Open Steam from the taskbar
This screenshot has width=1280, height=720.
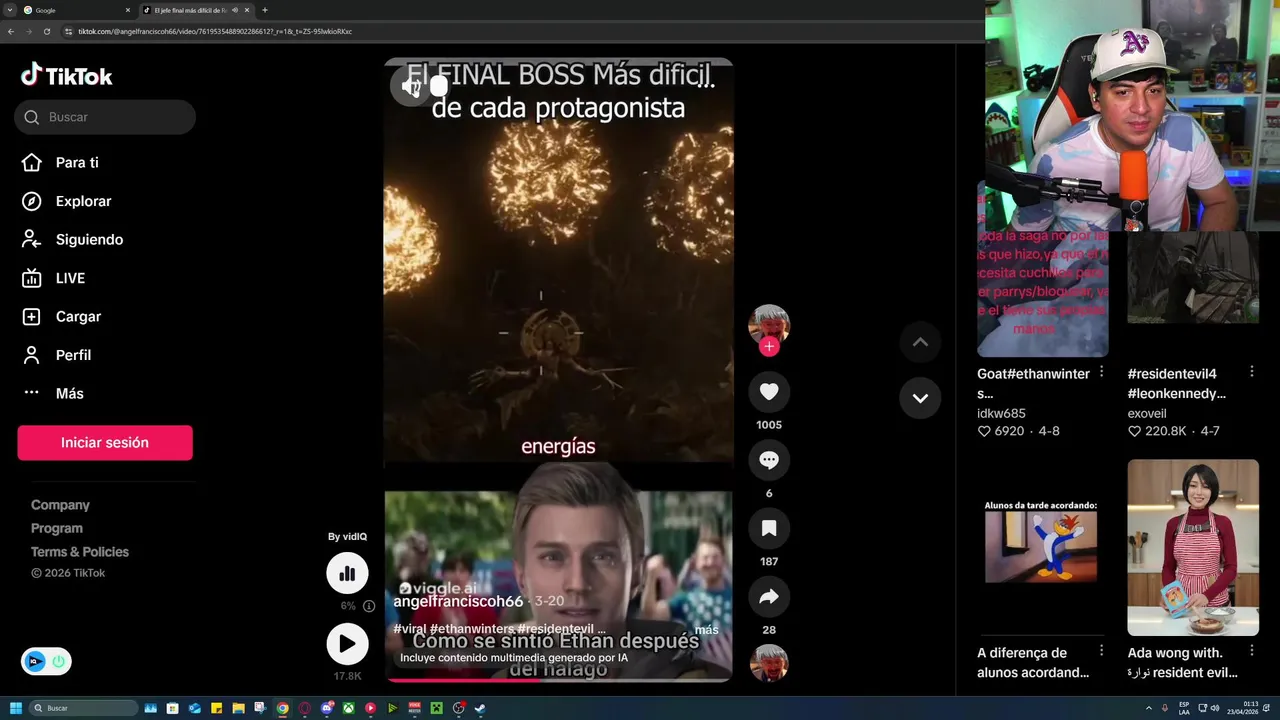pos(480,708)
